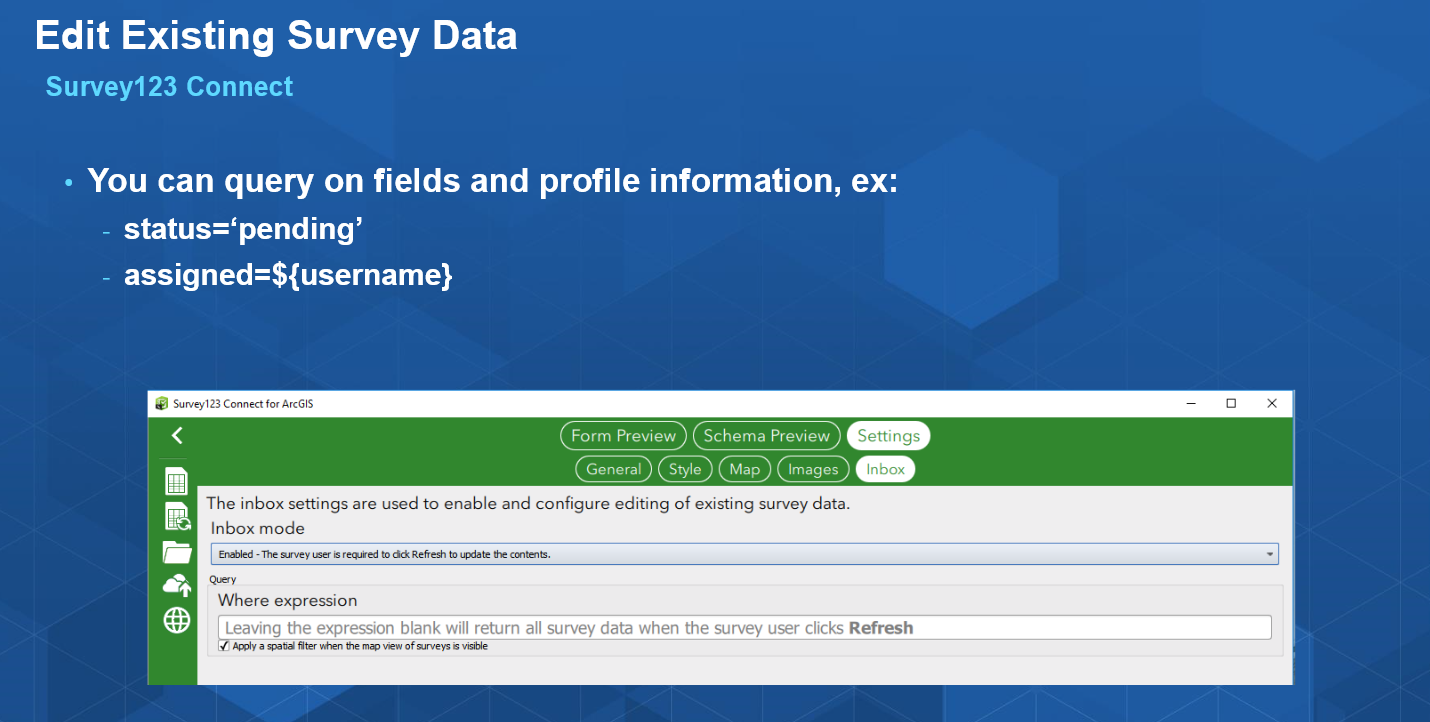Click 'You can query on fields' bullet text
The height and width of the screenshot is (722, 1430).
[x=492, y=181]
